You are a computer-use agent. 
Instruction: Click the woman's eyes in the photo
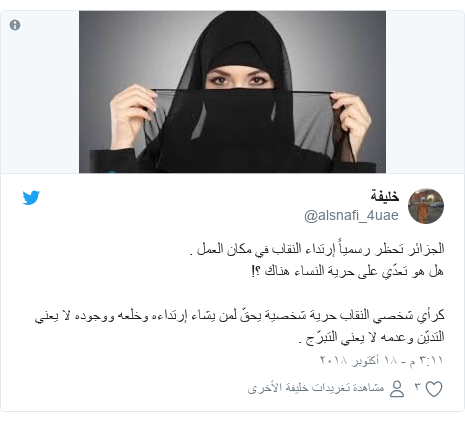tap(239, 80)
